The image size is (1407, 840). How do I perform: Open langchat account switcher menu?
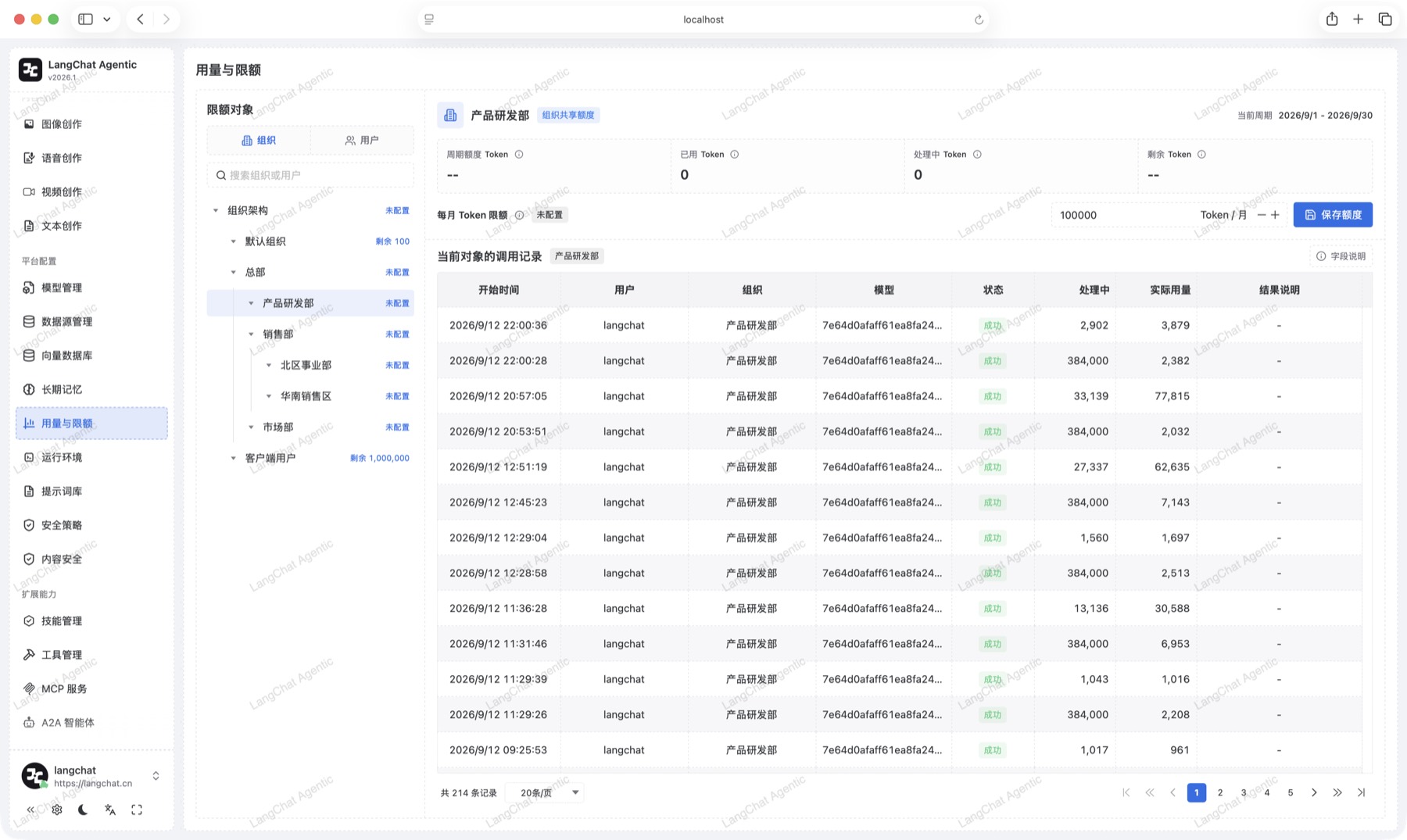156,776
